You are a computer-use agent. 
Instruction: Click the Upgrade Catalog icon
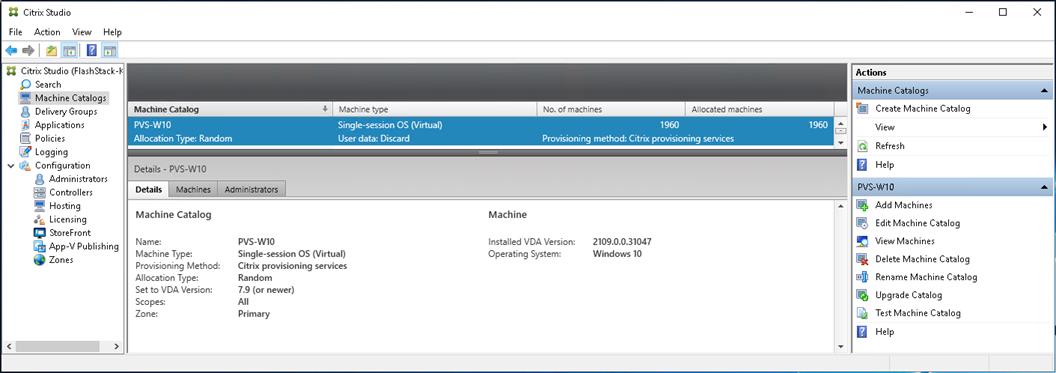(862, 295)
